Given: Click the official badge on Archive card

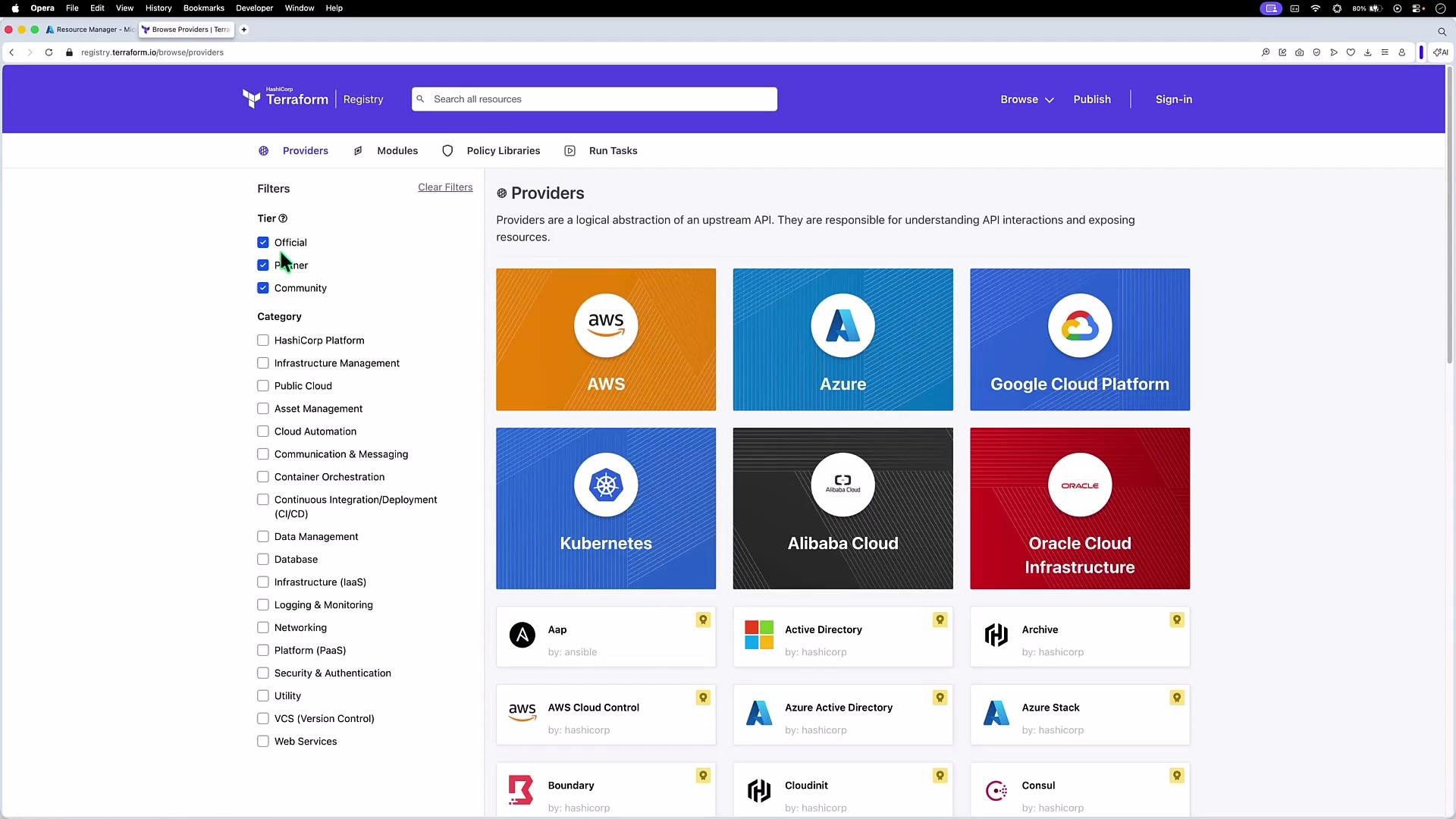Looking at the screenshot, I should coord(1177,620).
